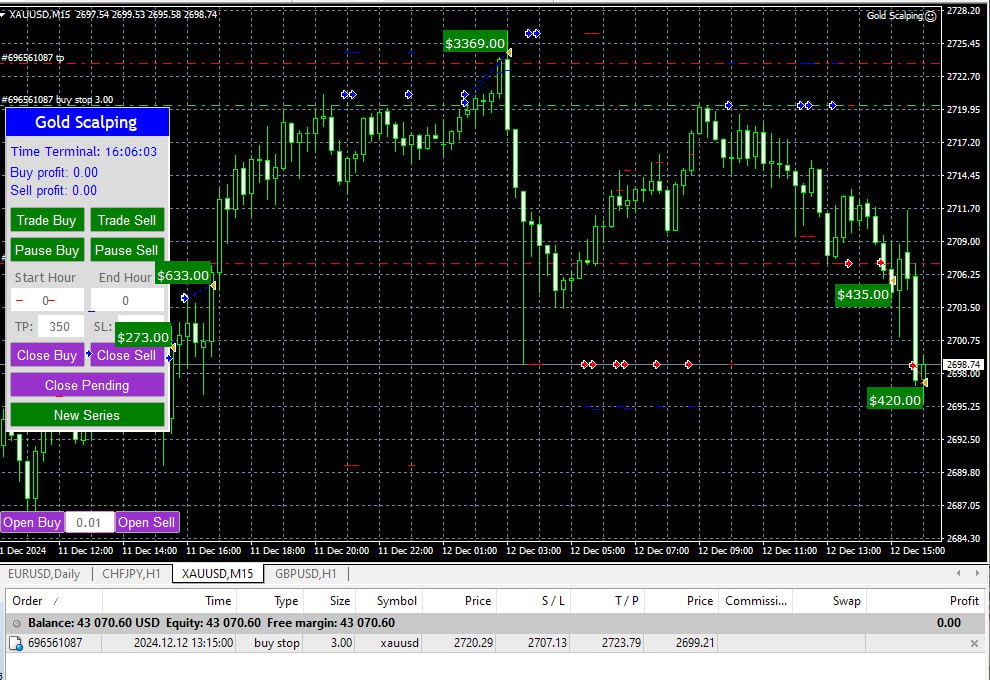Sort orders by the Time column
The image size is (990, 680).
(169, 601)
